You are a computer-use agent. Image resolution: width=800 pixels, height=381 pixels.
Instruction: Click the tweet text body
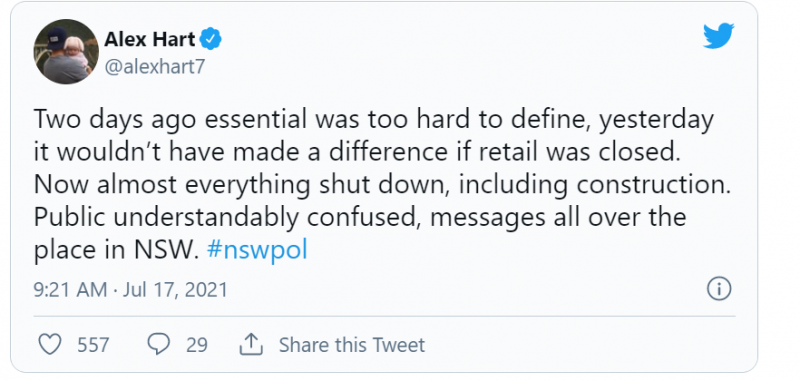coord(383,186)
